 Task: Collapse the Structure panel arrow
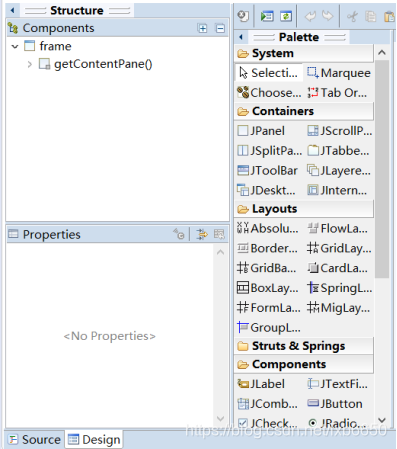(13, 10)
